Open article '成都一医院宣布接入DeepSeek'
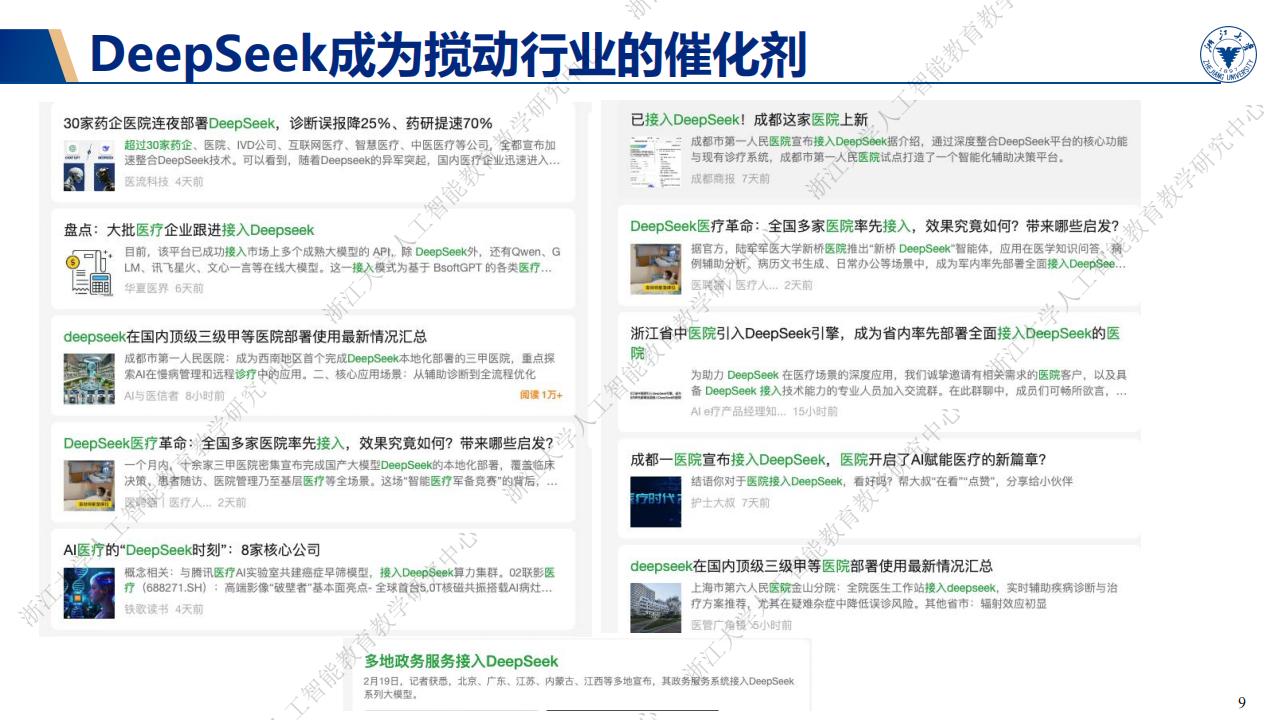1280x720 pixels. (x=838, y=460)
